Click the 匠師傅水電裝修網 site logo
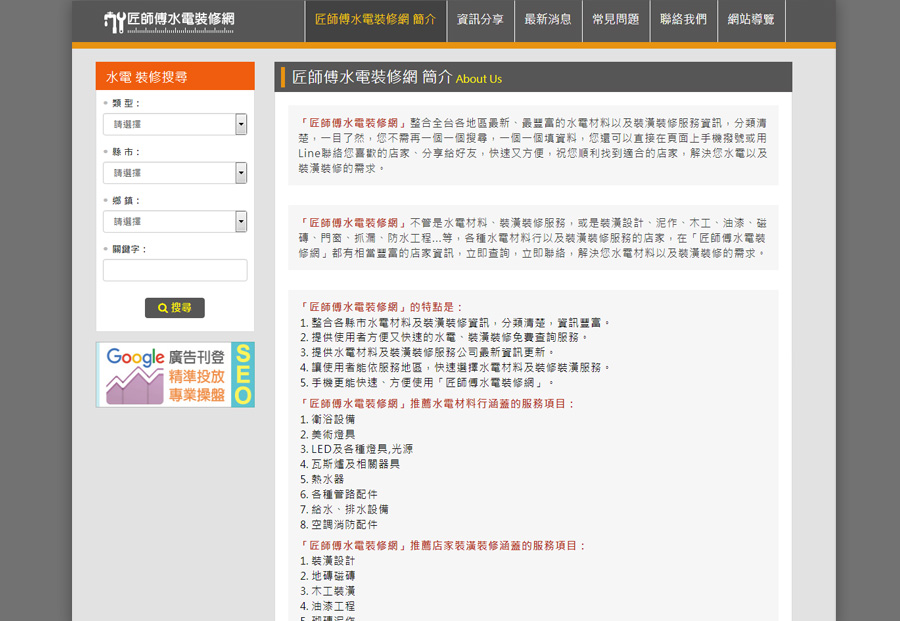 pyautogui.click(x=169, y=22)
